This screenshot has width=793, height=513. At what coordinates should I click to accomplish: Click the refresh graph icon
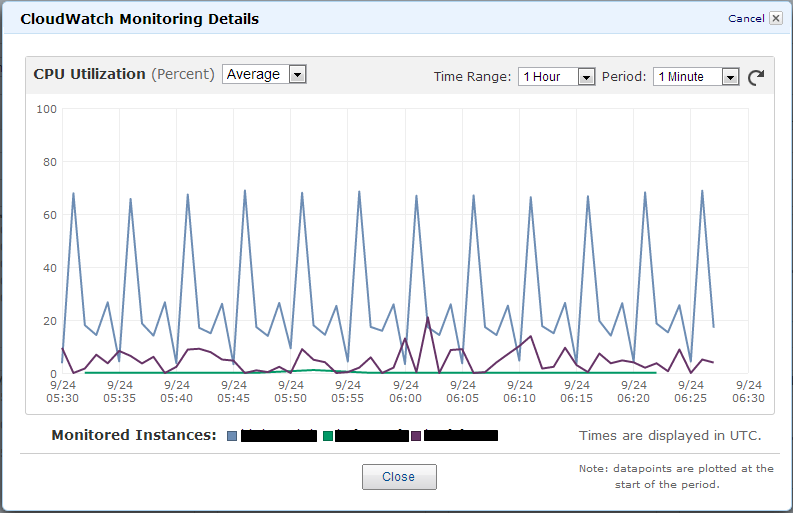pos(756,77)
